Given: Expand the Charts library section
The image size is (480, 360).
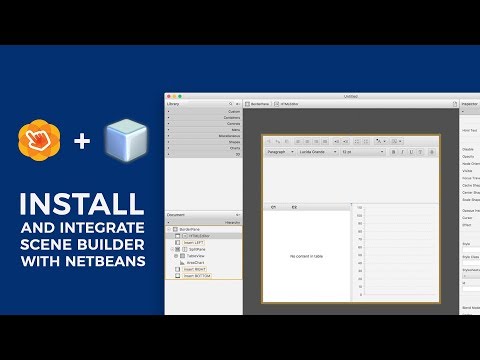Looking at the screenshot, I should [x=204, y=148].
